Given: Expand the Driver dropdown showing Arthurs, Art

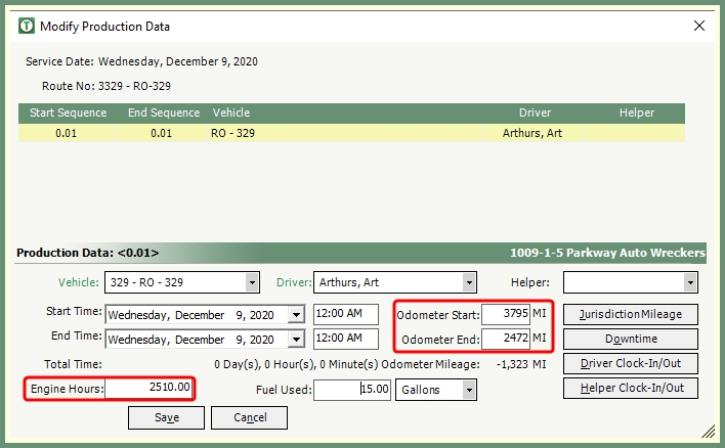Looking at the screenshot, I should (x=469, y=283).
